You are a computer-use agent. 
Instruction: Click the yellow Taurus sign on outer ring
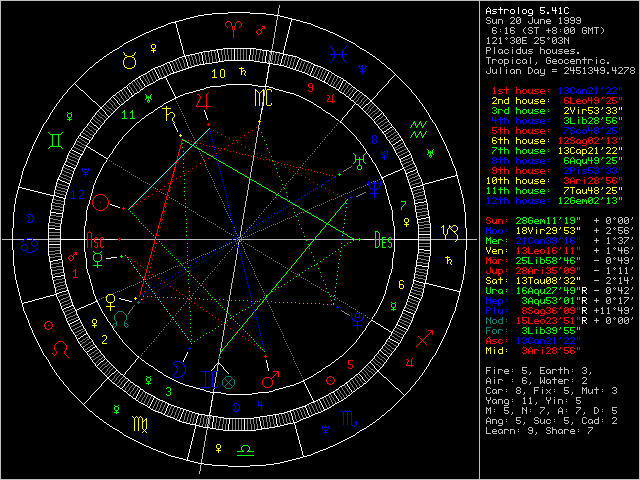tap(130, 62)
